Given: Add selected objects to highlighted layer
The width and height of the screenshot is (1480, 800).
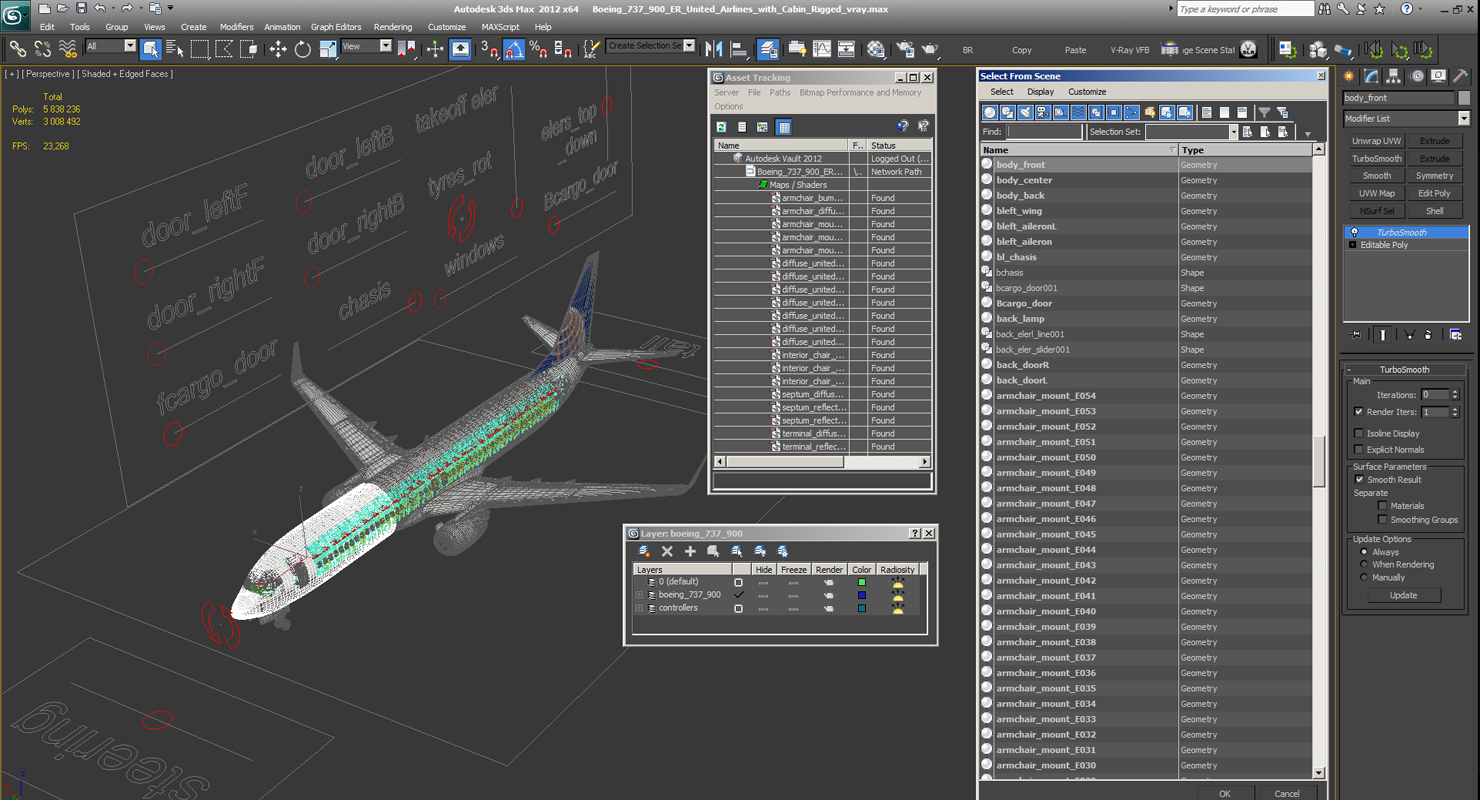Looking at the screenshot, I should click(x=690, y=551).
